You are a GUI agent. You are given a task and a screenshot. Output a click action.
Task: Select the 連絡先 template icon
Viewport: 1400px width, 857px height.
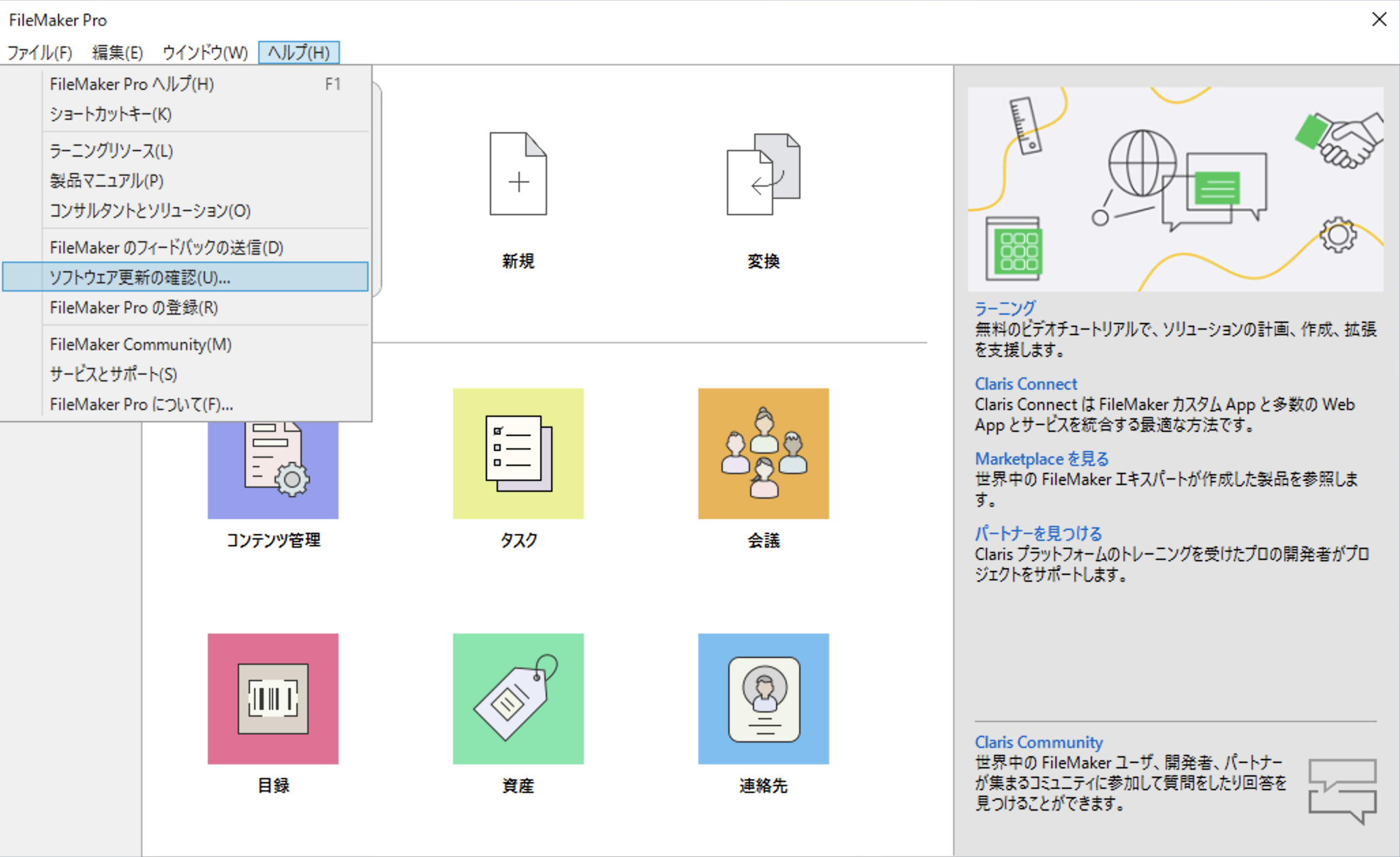click(763, 698)
